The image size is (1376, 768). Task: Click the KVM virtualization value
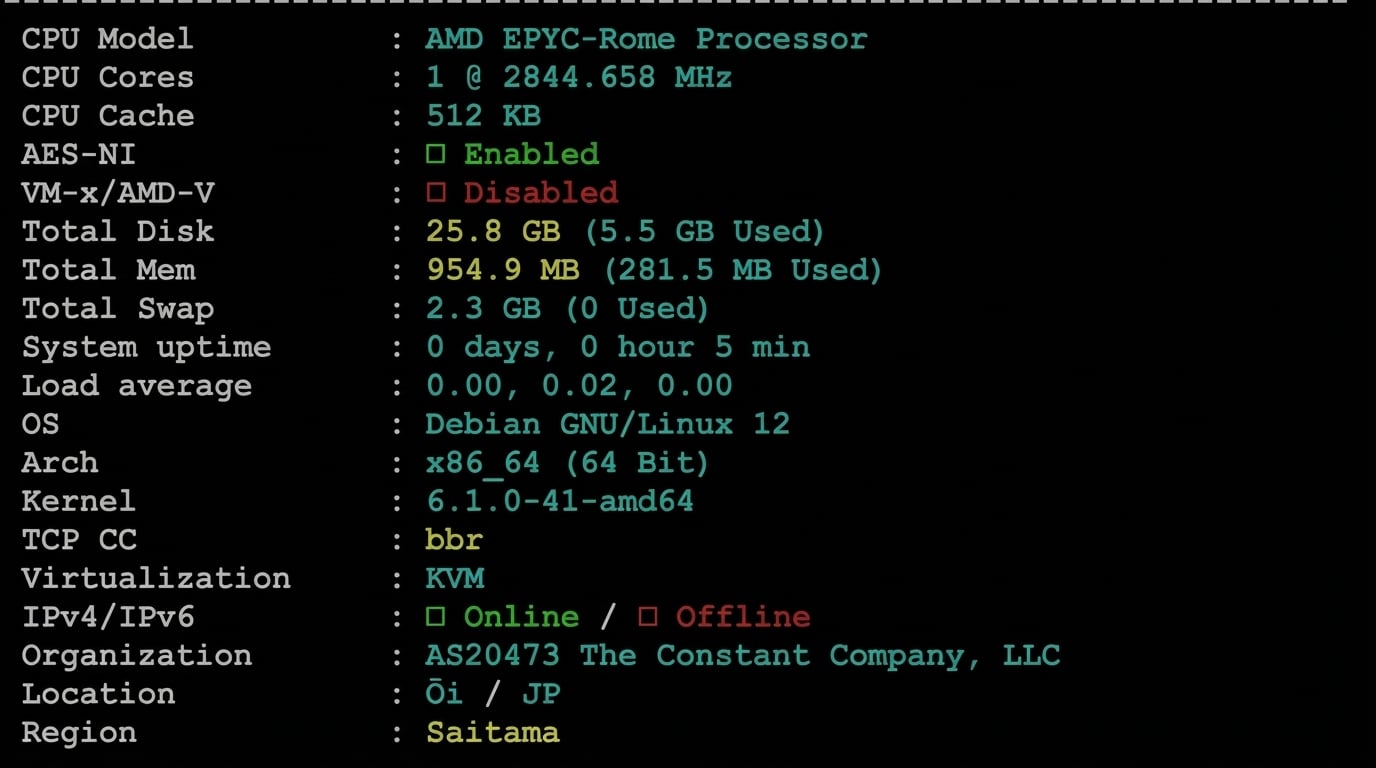454,578
